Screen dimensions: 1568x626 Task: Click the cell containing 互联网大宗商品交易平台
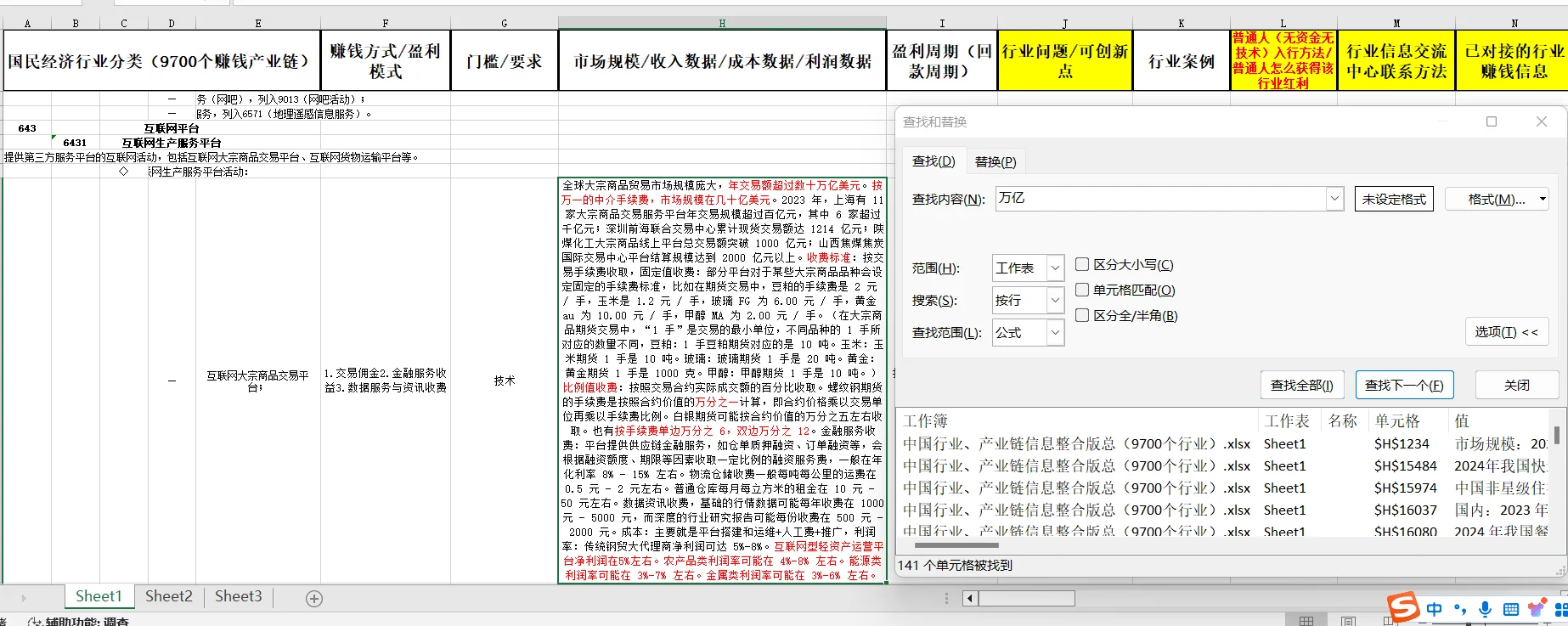(x=258, y=381)
